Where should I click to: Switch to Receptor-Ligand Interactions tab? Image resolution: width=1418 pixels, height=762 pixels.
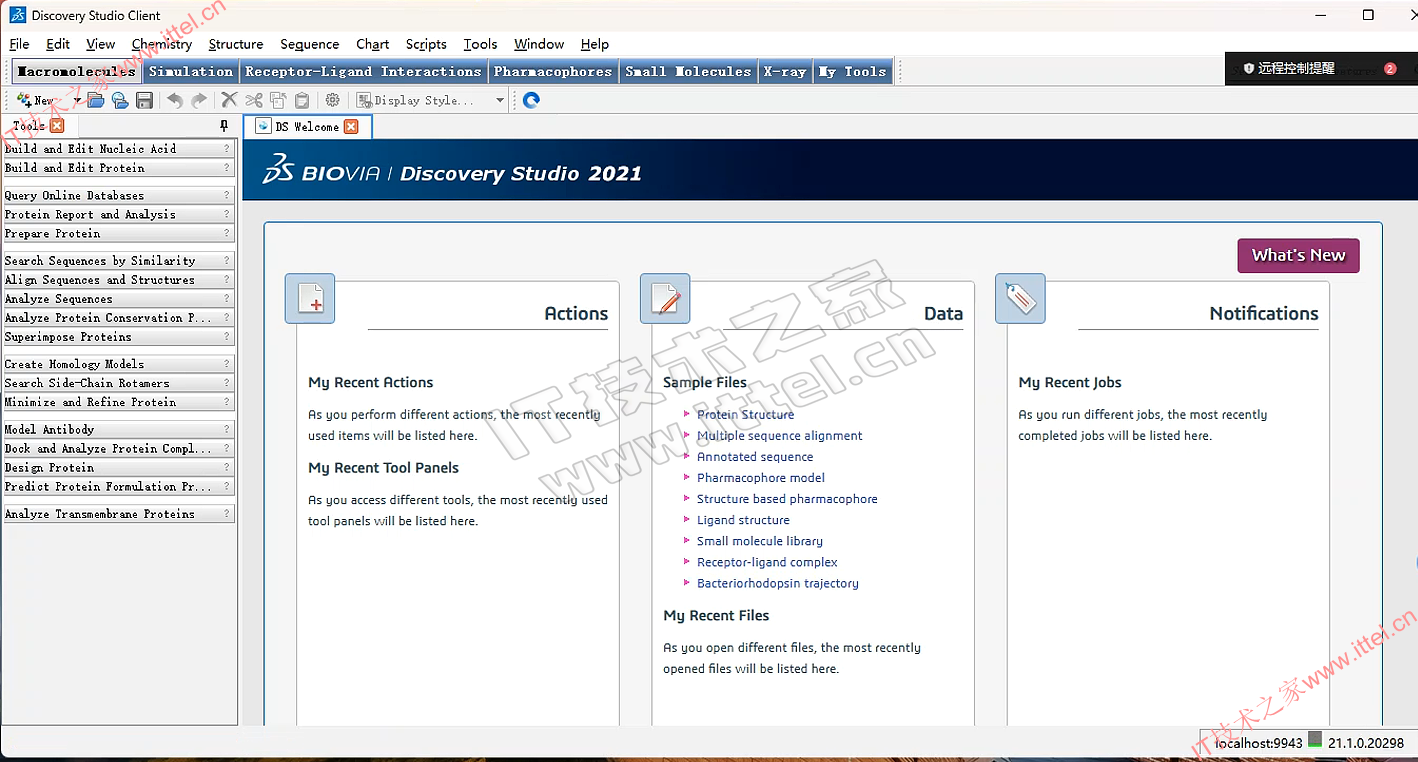[363, 72]
